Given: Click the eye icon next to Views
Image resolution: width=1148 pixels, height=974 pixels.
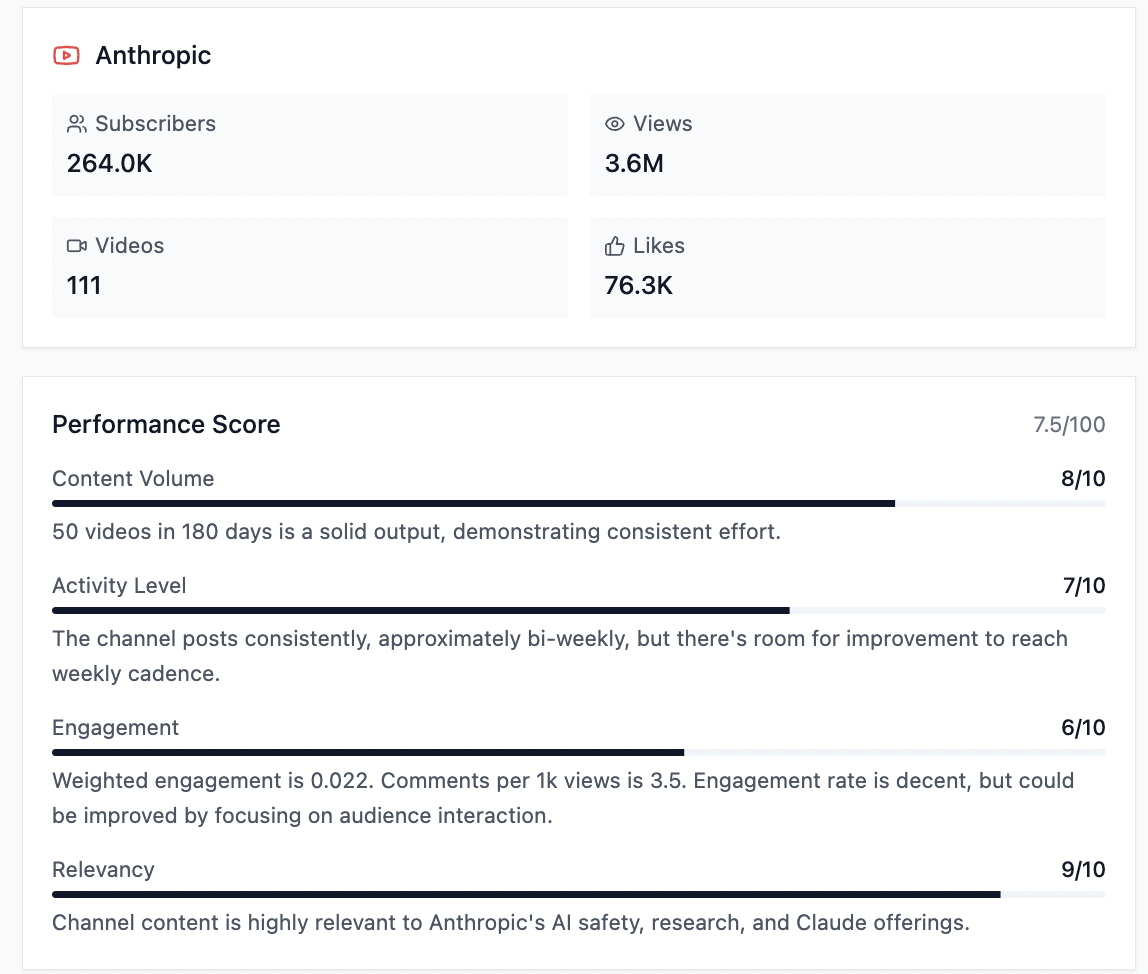Looking at the screenshot, I should (614, 123).
